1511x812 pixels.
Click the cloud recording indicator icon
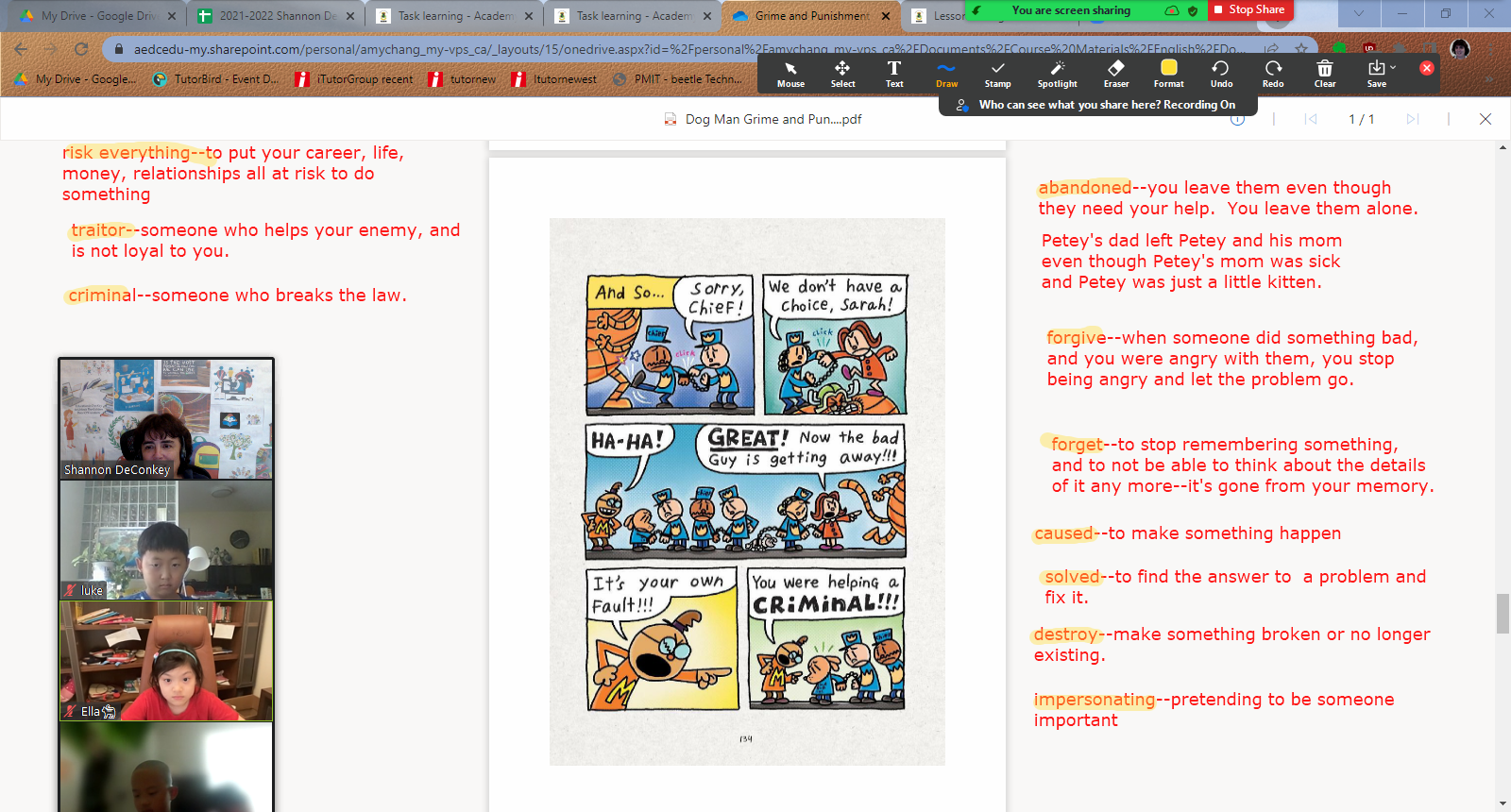coord(1172,10)
